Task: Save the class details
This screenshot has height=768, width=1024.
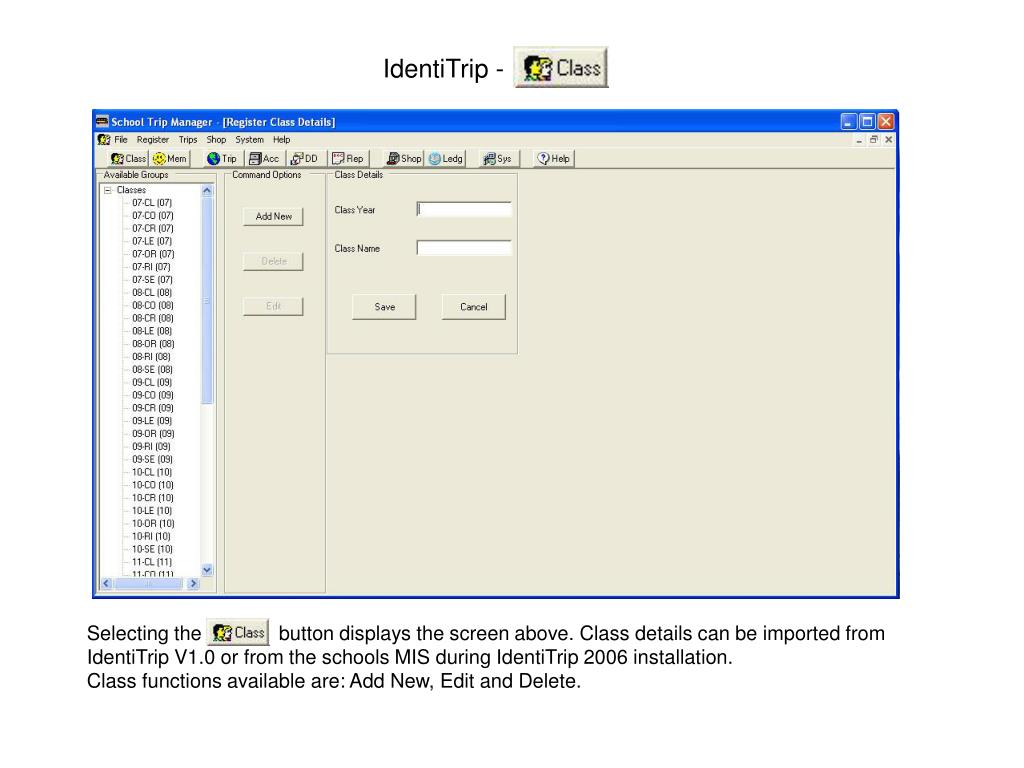Action: point(384,307)
